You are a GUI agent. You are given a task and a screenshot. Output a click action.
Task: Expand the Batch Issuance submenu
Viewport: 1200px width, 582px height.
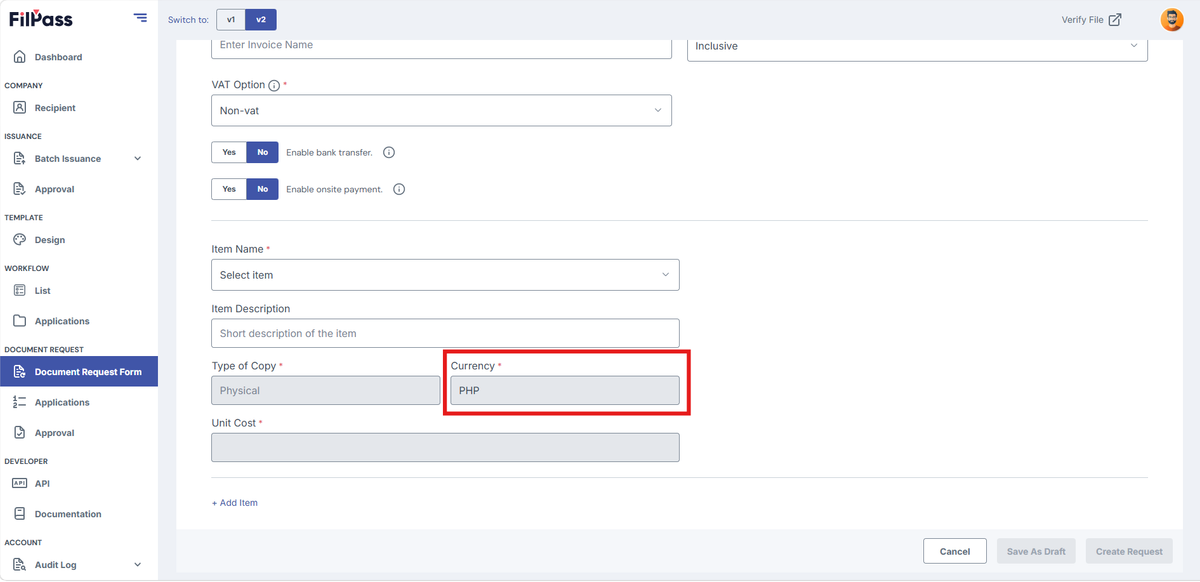[x=137, y=158]
